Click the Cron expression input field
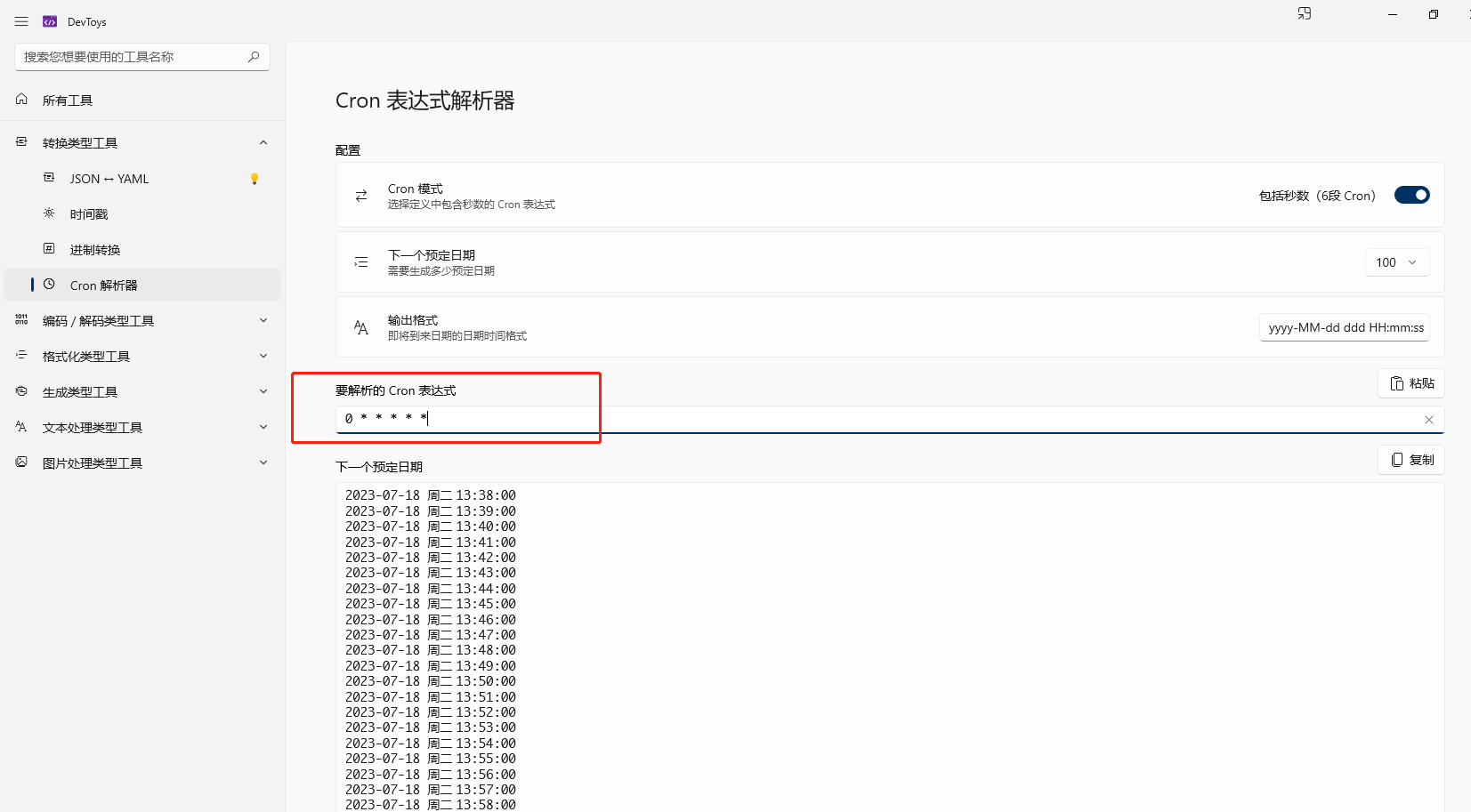The image size is (1471, 812). pos(890,420)
